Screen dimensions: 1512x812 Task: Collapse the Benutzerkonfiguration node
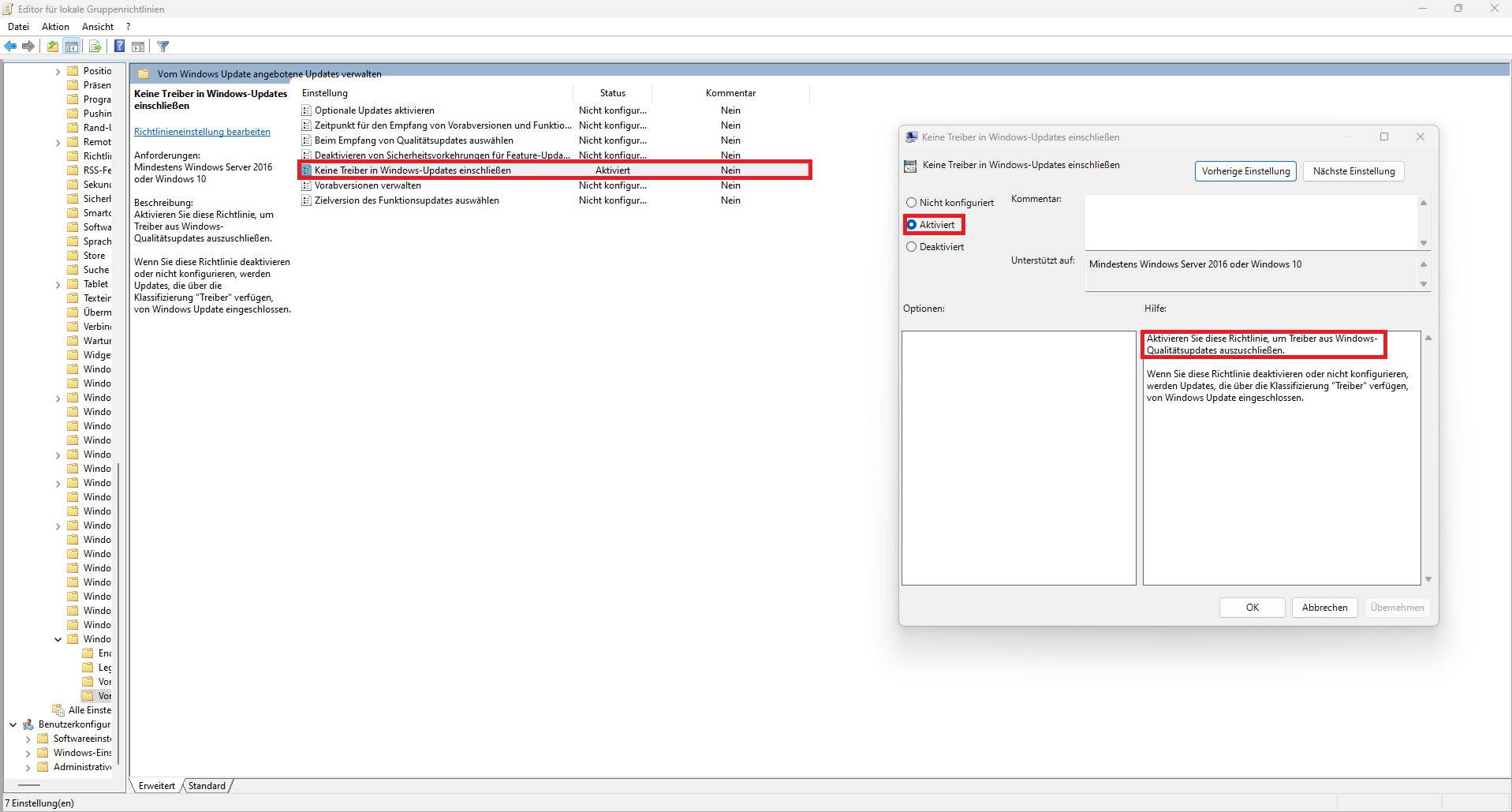(13, 724)
